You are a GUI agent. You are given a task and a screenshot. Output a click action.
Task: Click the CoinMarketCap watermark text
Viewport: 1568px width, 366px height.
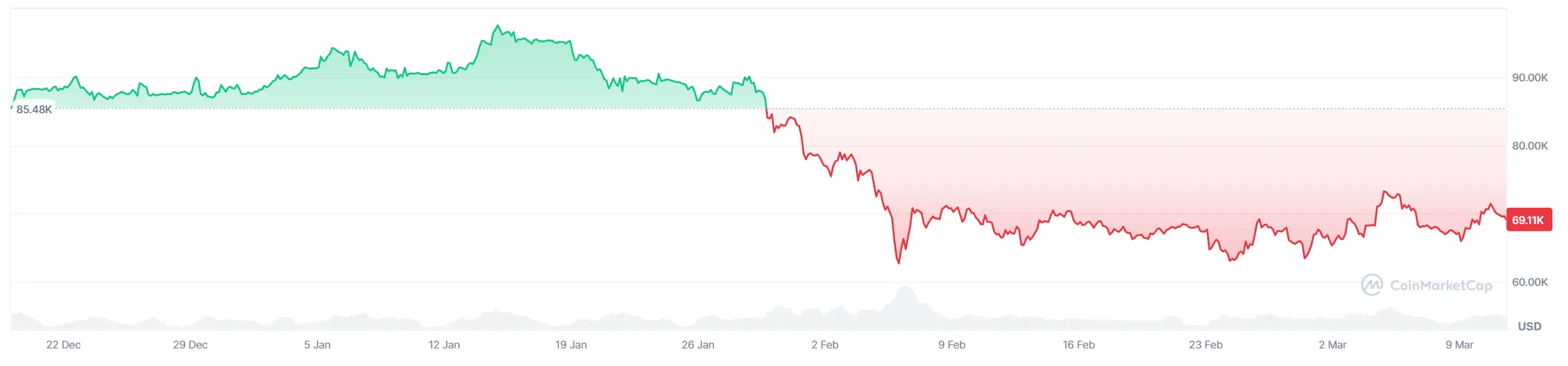coord(1441,286)
